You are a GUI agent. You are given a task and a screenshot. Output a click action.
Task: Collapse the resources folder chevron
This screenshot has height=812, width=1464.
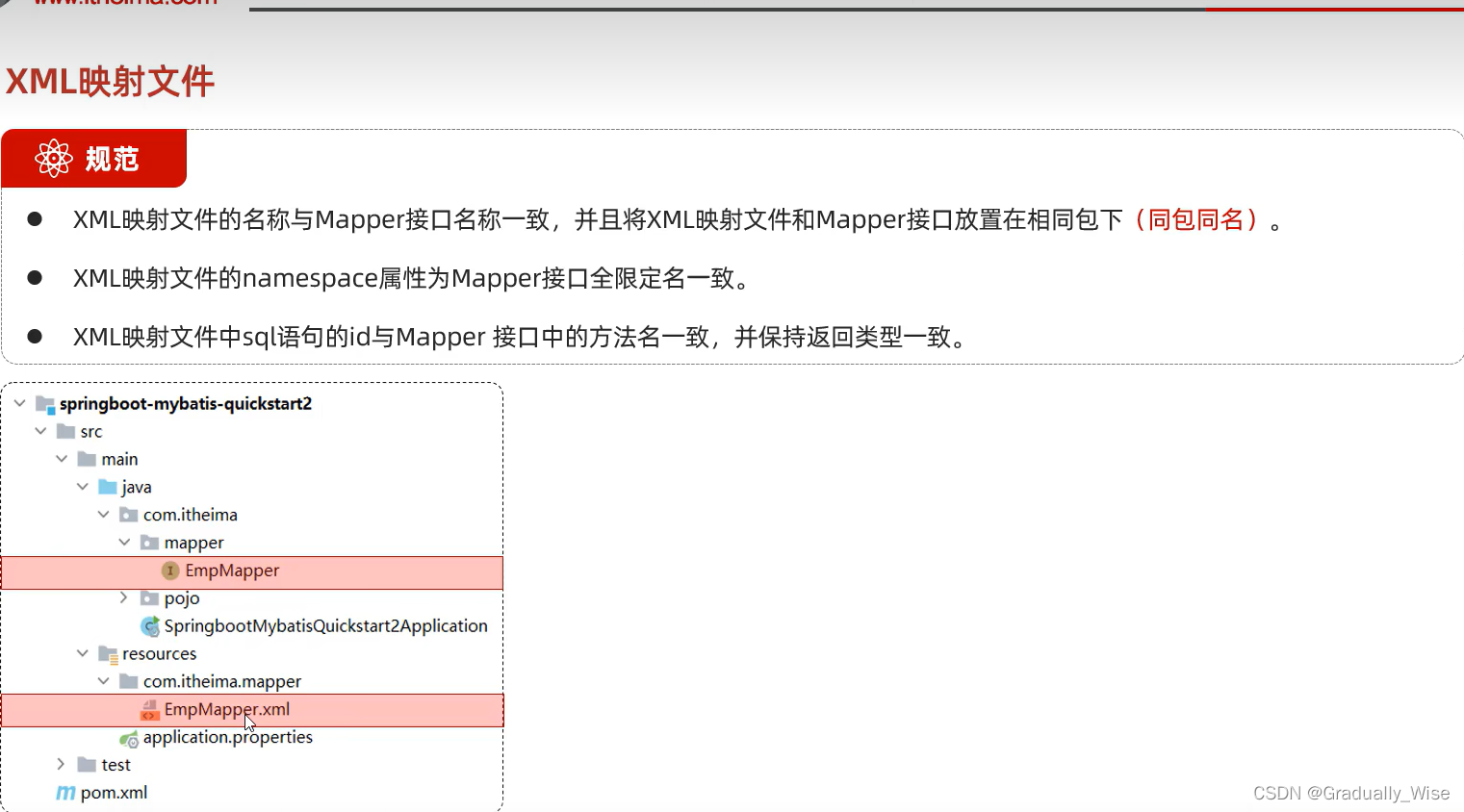[83, 653]
